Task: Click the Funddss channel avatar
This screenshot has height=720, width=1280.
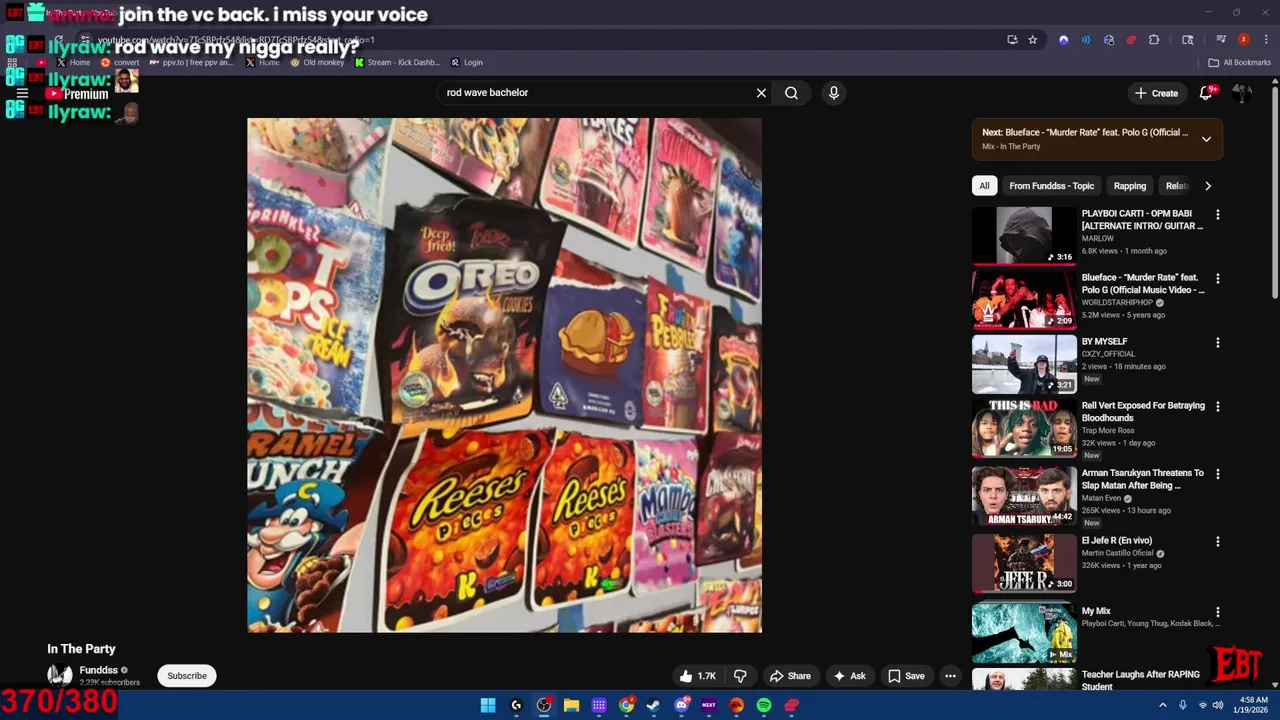Action: [60, 676]
